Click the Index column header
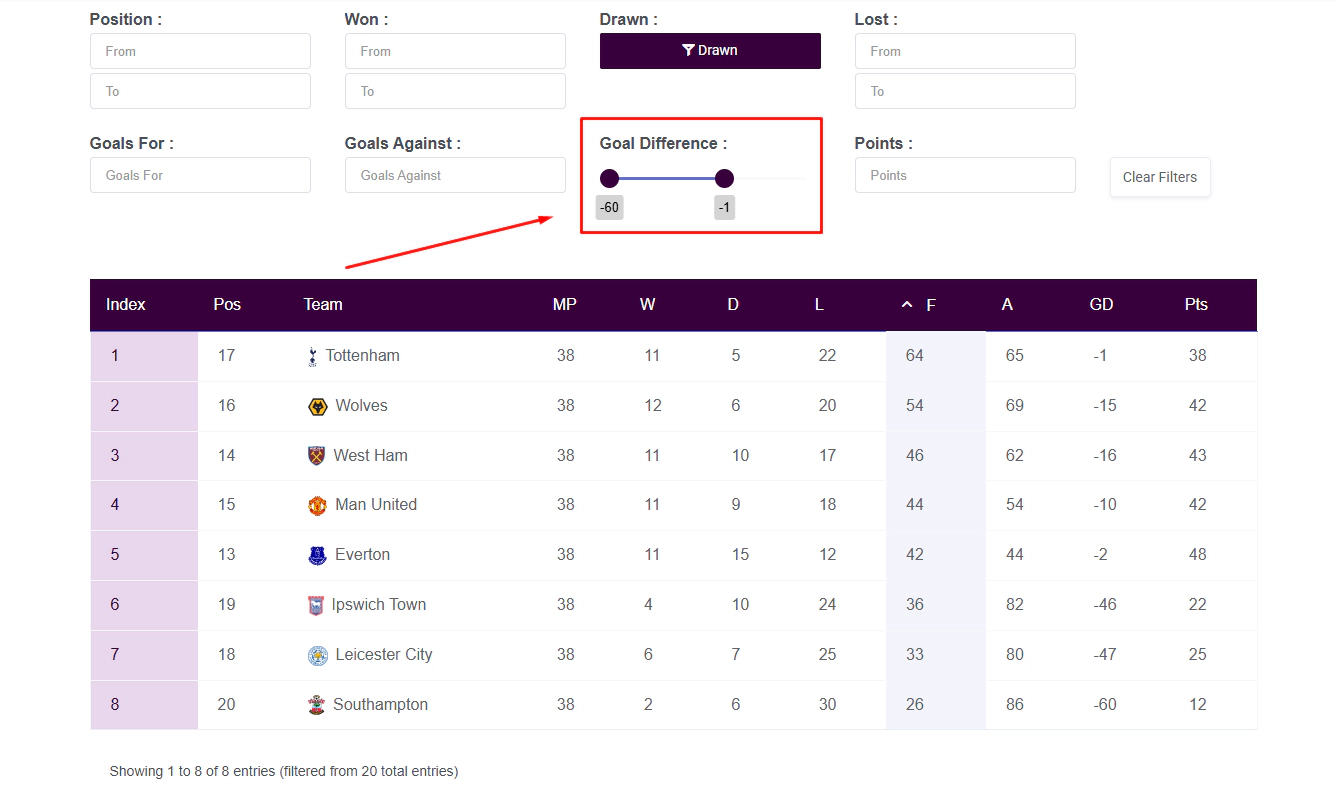1336x790 pixels. point(126,305)
